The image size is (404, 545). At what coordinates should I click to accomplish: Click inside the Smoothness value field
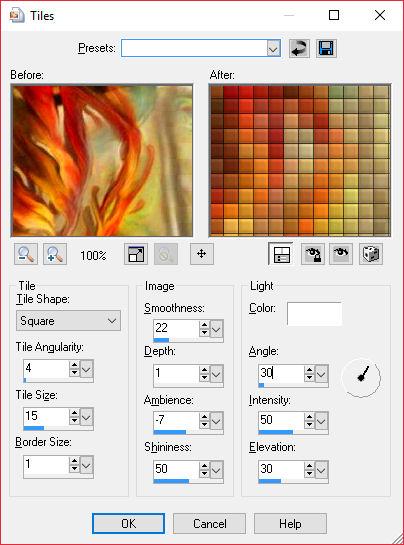[176, 328]
